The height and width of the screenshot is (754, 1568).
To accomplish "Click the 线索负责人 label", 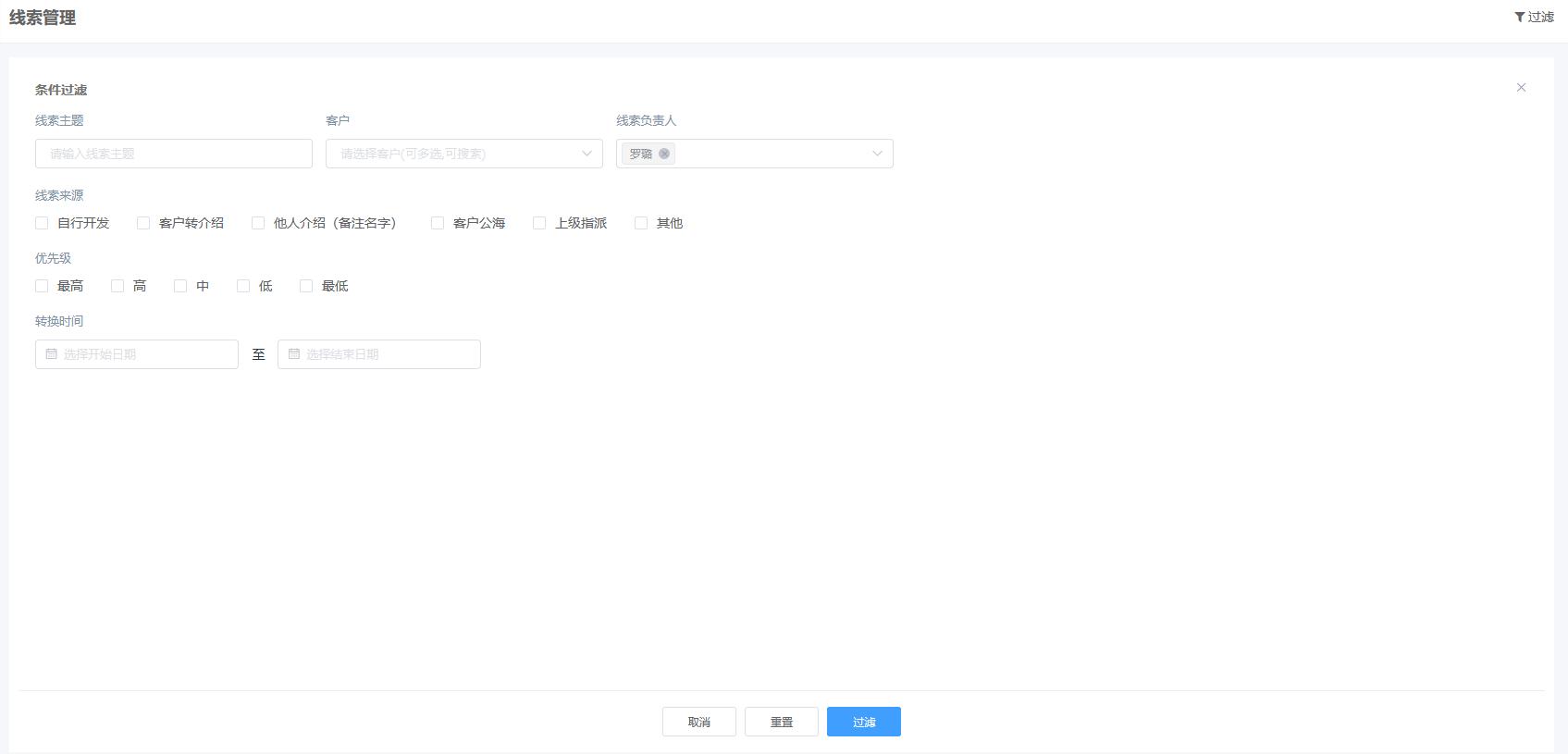I will click(x=647, y=120).
